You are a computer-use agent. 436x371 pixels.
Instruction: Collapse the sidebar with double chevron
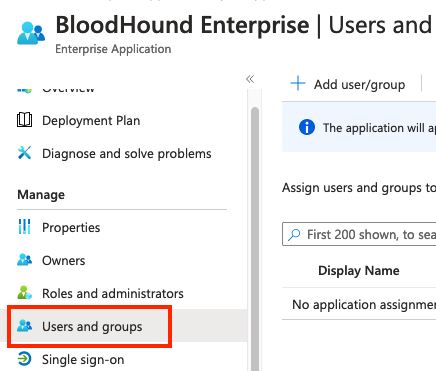pos(250,79)
